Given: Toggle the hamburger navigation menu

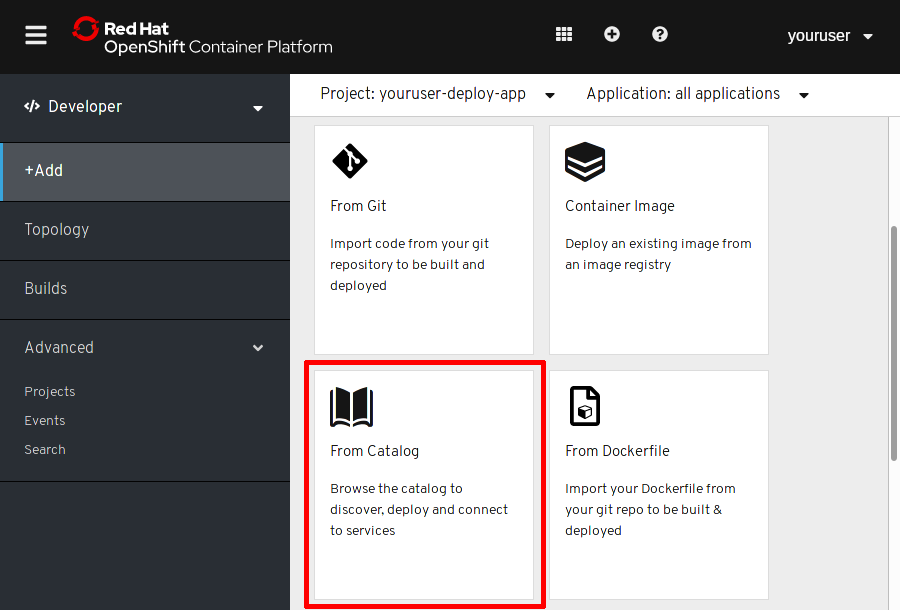Looking at the screenshot, I should [x=36, y=35].
